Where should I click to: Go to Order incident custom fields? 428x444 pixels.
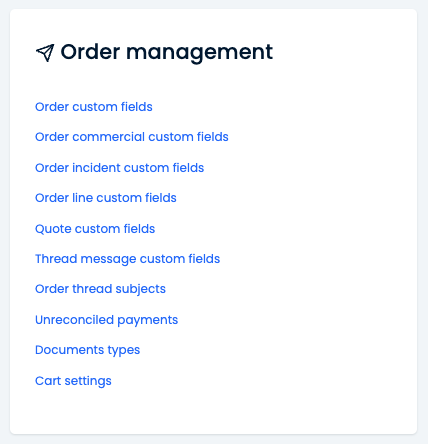click(x=119, y=168)
